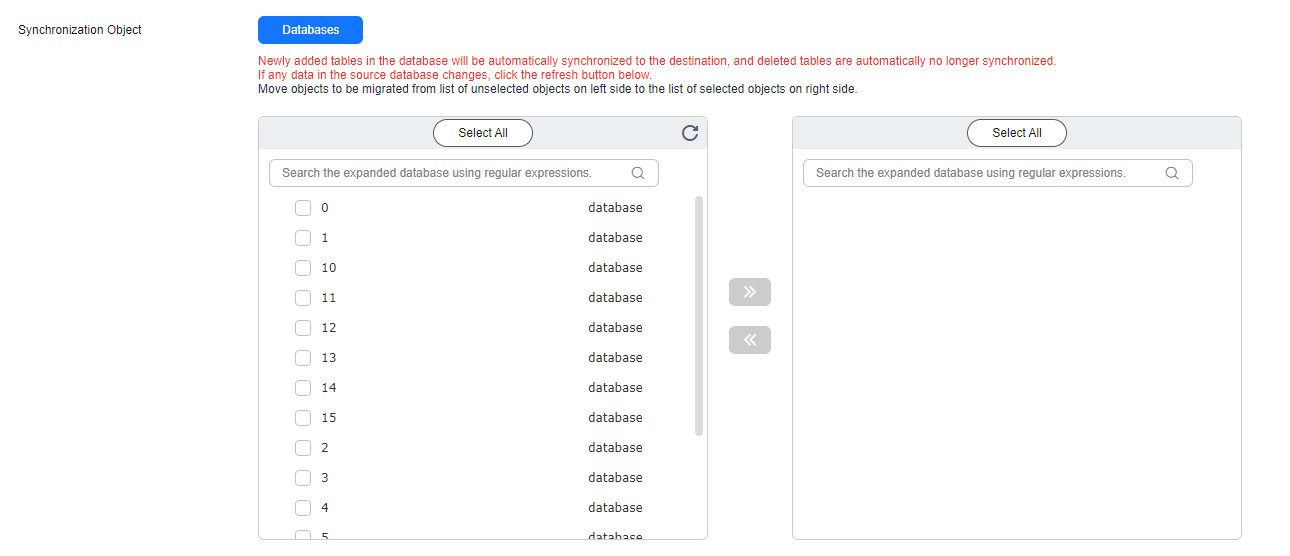Image resolution: width=1290 pixels, height=556 pixels.
Task: Focus the left regular expression search field
Action: click(x=464, y=173)
